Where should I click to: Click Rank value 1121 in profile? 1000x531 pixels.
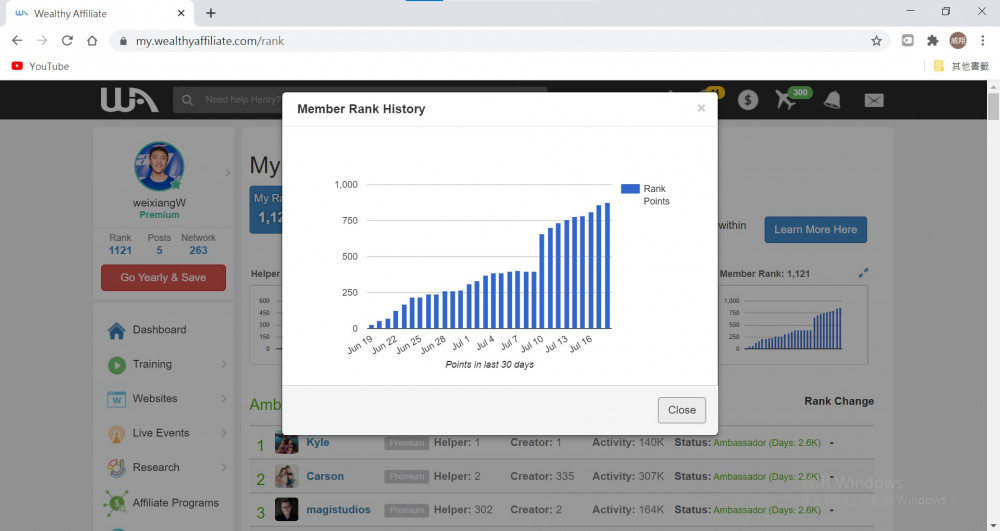pyautogui.click(x=120, y=251)
